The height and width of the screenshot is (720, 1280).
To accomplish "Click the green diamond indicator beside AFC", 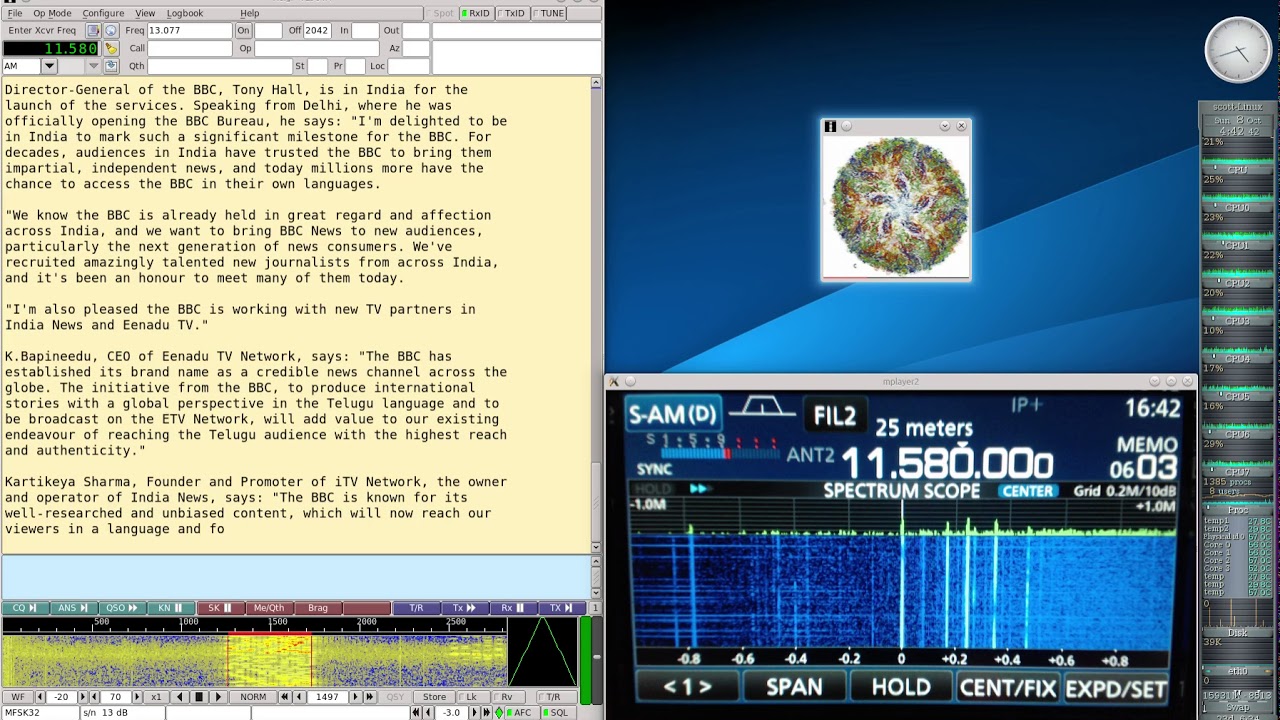I will pos(499,713).
